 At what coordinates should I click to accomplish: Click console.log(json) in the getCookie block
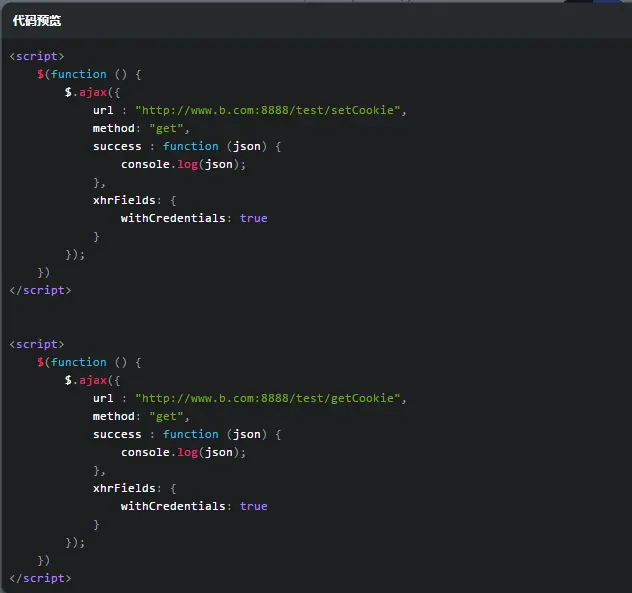[183, 452]
